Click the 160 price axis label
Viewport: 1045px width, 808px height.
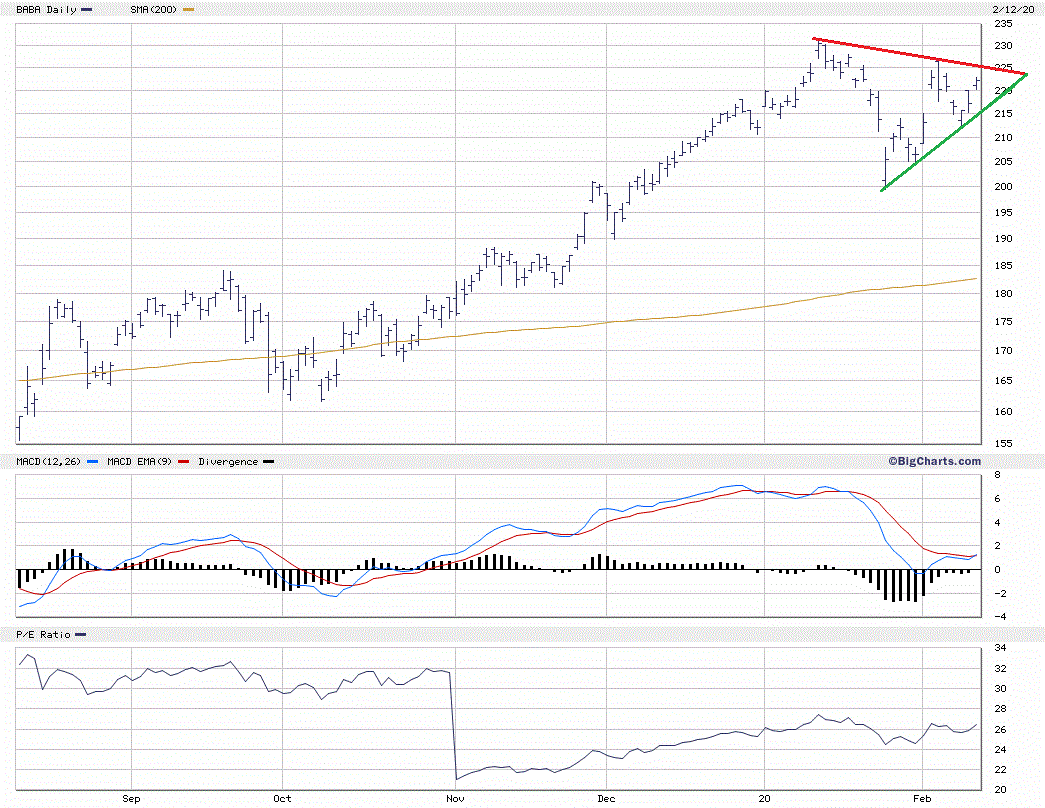(x=1003, y=412)
